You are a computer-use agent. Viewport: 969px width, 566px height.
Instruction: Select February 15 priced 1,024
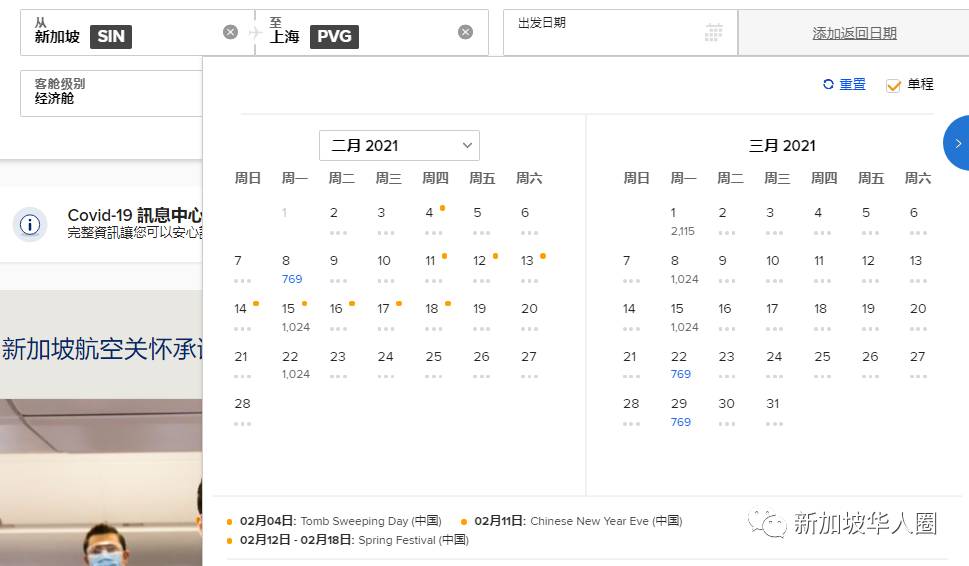click(x=295, y=317)
